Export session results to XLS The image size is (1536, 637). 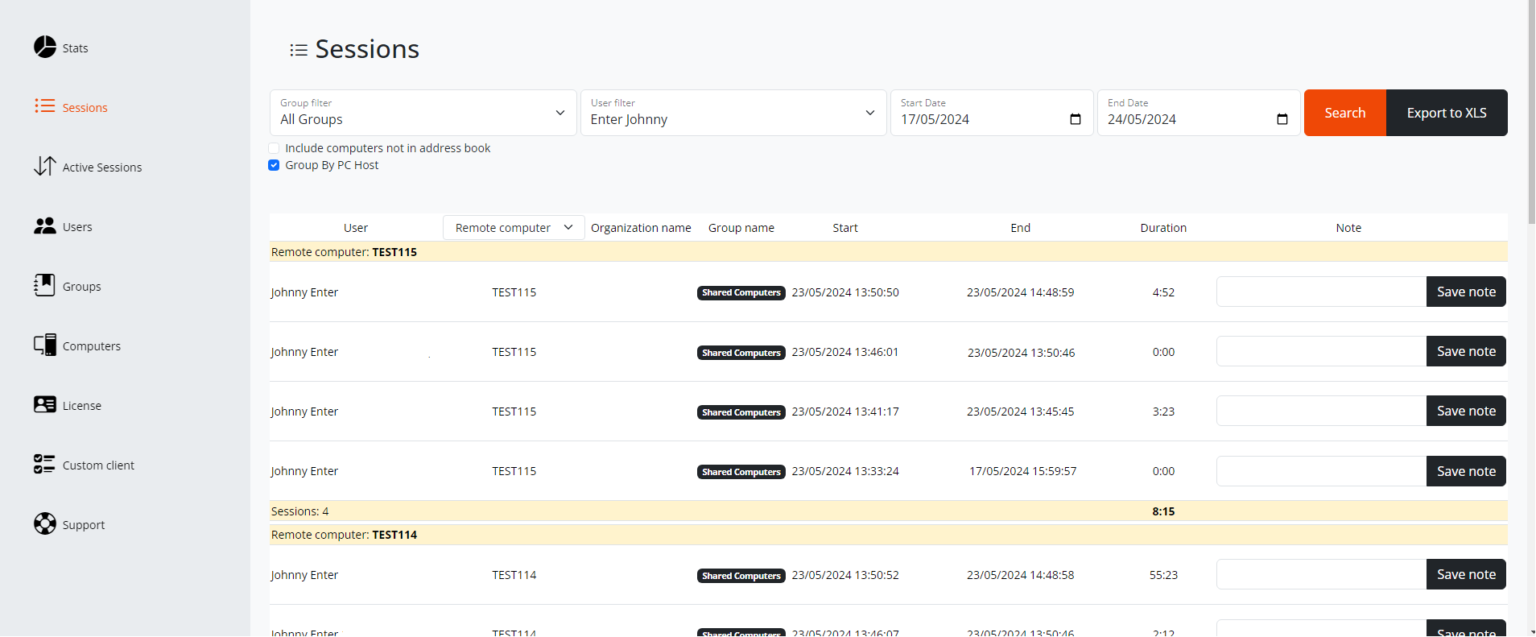coord(1446,112)
